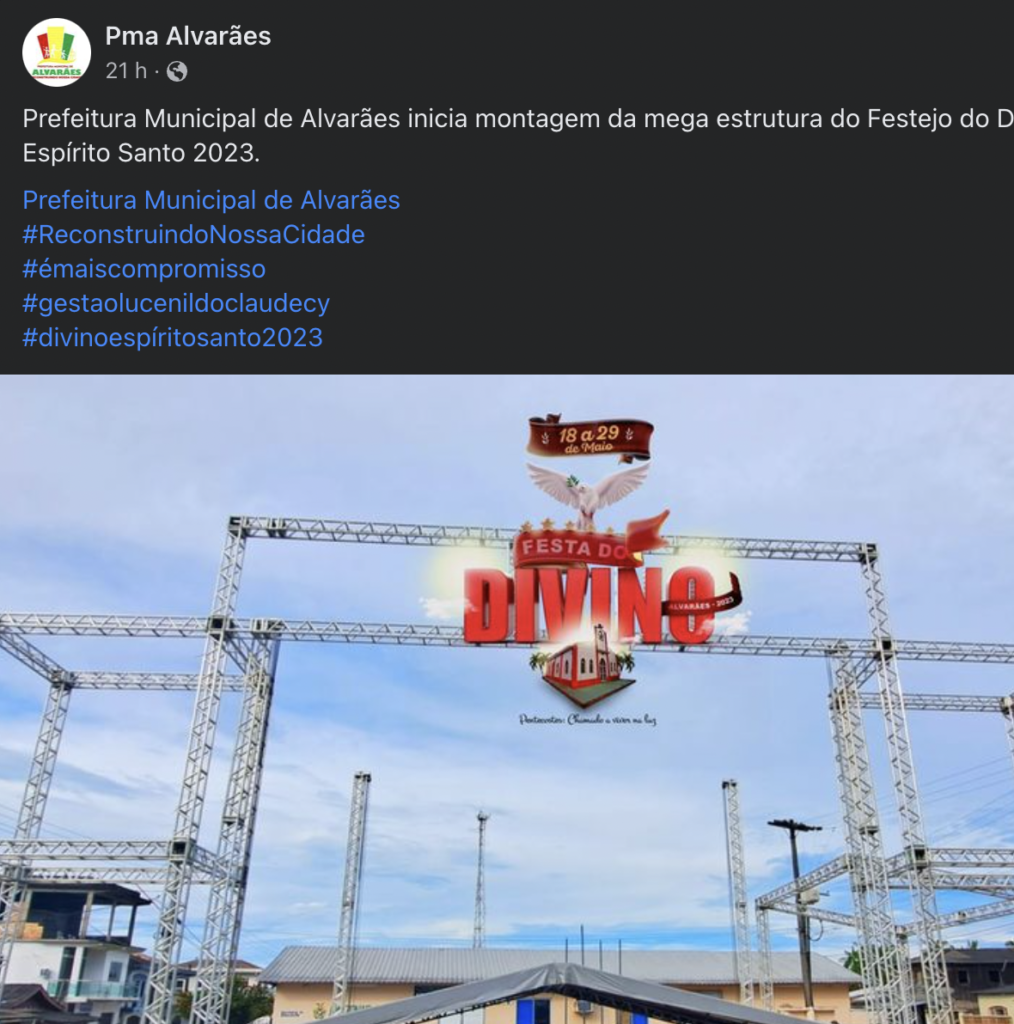Click the church illustration under logo

coord(584,667)
